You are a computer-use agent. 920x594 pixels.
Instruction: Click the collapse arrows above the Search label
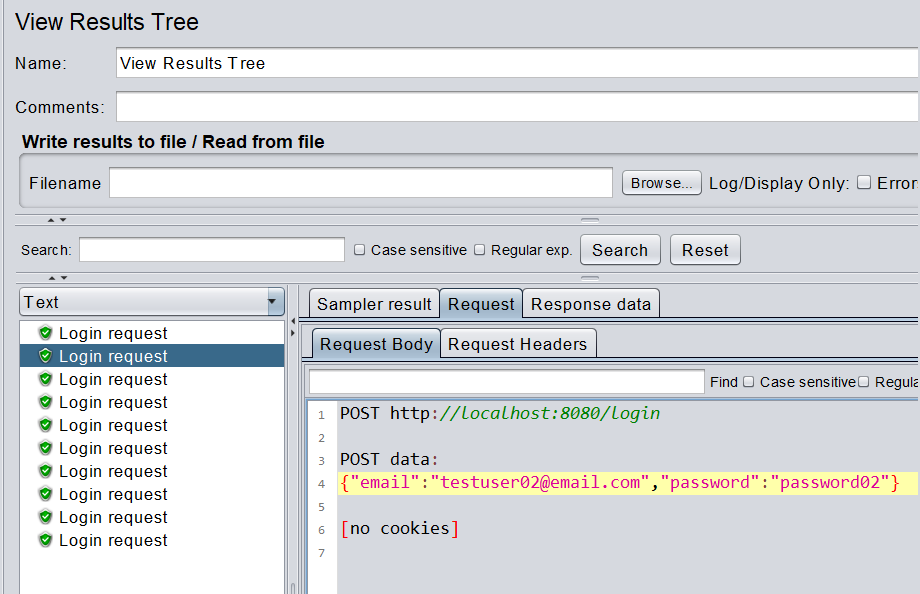[x=57, y=220]
